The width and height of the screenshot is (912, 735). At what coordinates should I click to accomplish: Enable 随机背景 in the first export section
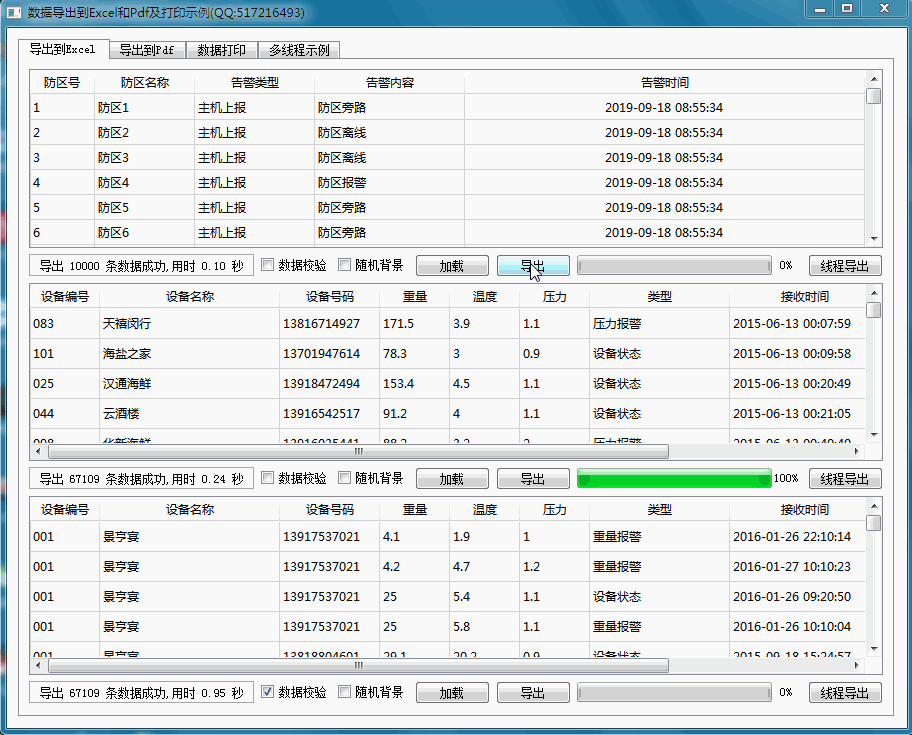(343, 265)
